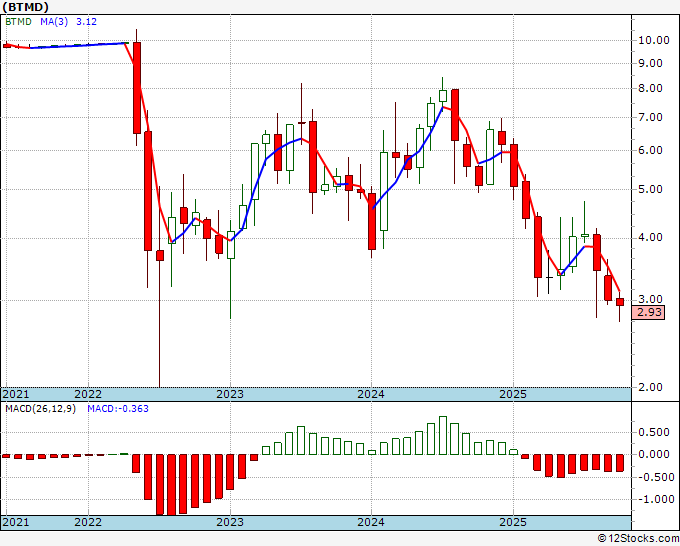Viewport: 680px width, 546px height.
Task: Click the 6.00 price axis label
Action: pos(650,150)
